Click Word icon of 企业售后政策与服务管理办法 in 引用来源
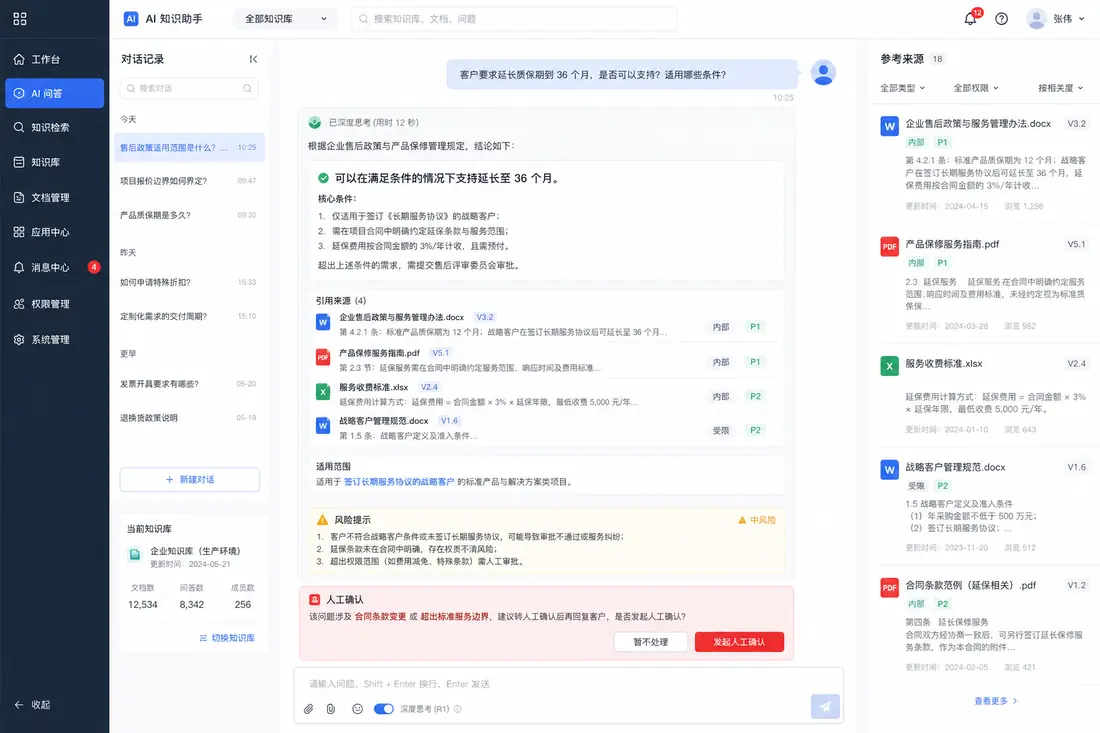This screenshot has height=733, width=1100. [x=323, y=323]
